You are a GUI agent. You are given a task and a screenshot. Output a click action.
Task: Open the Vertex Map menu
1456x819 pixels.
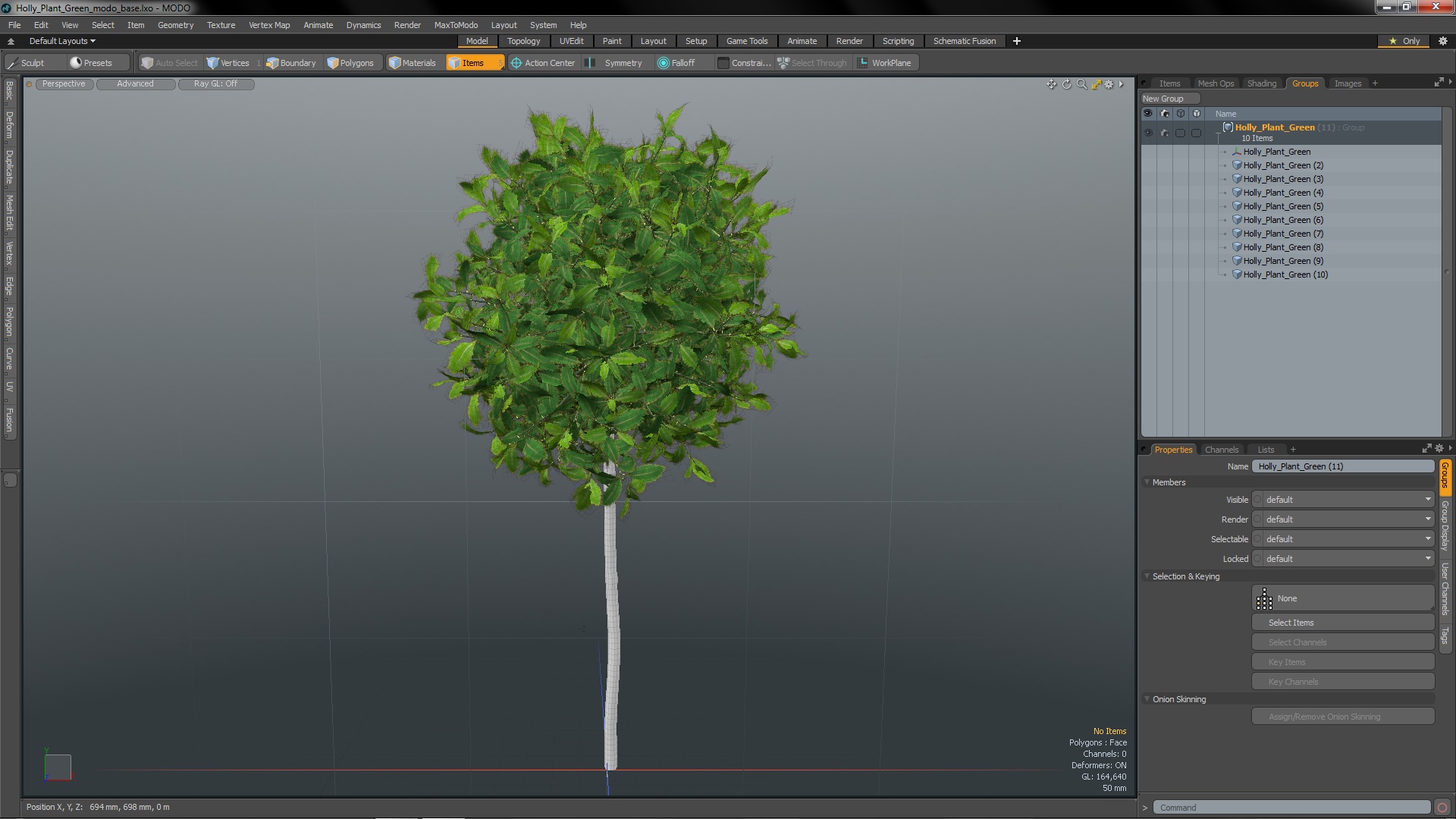(269, 25)
